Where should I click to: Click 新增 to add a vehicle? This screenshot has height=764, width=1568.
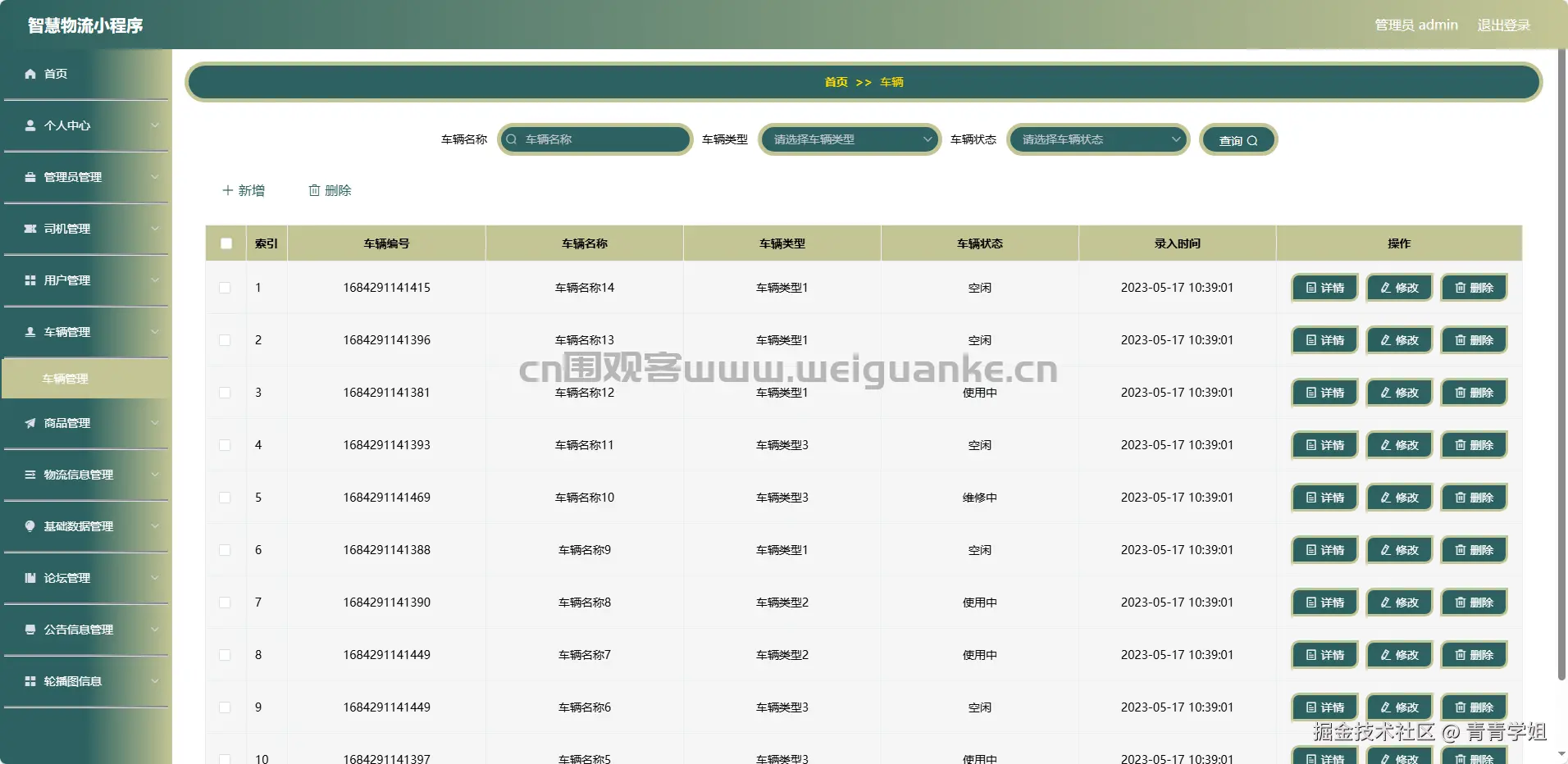tap(243, 189)
